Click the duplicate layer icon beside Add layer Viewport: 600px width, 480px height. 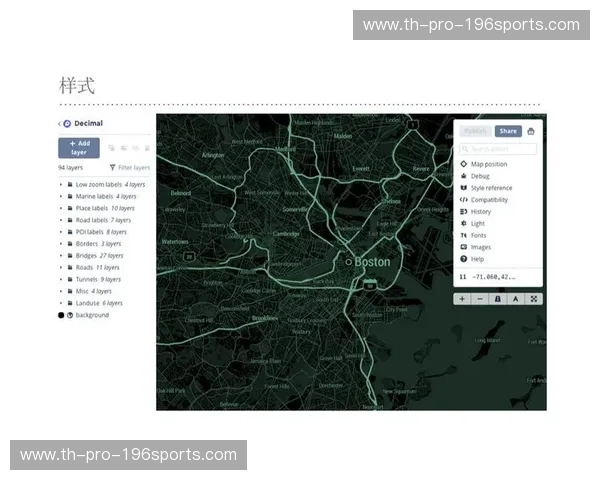pos(111,148)
